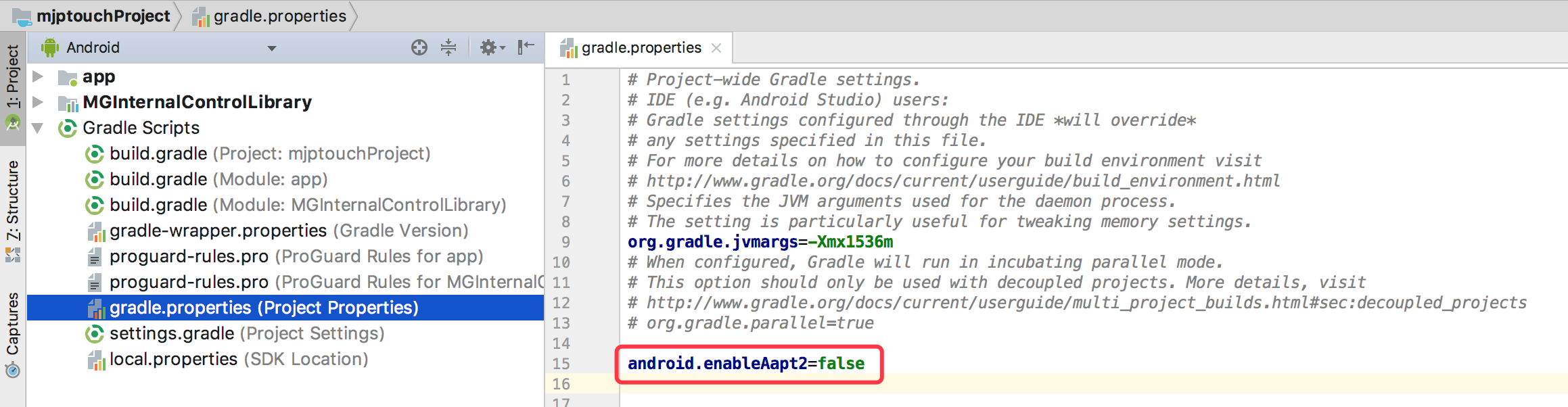
Task: Open build.gradle (Module: app)
Action: point(218,179)
